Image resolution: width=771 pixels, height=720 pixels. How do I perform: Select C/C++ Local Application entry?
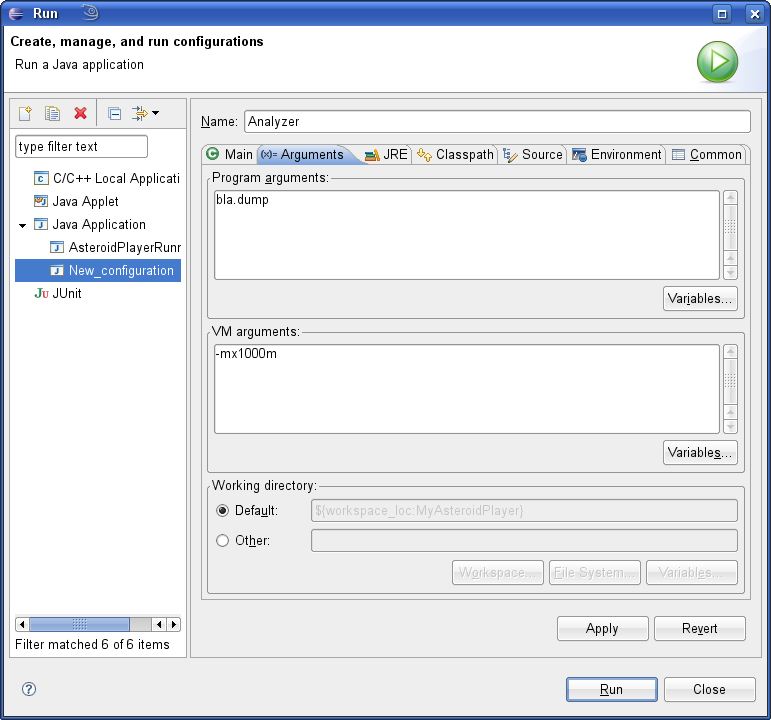[x=116, y=179]
